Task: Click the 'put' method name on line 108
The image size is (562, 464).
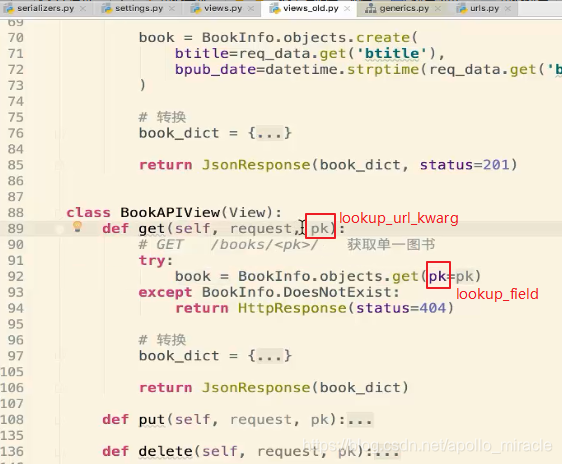Action: tap(152, 420)
